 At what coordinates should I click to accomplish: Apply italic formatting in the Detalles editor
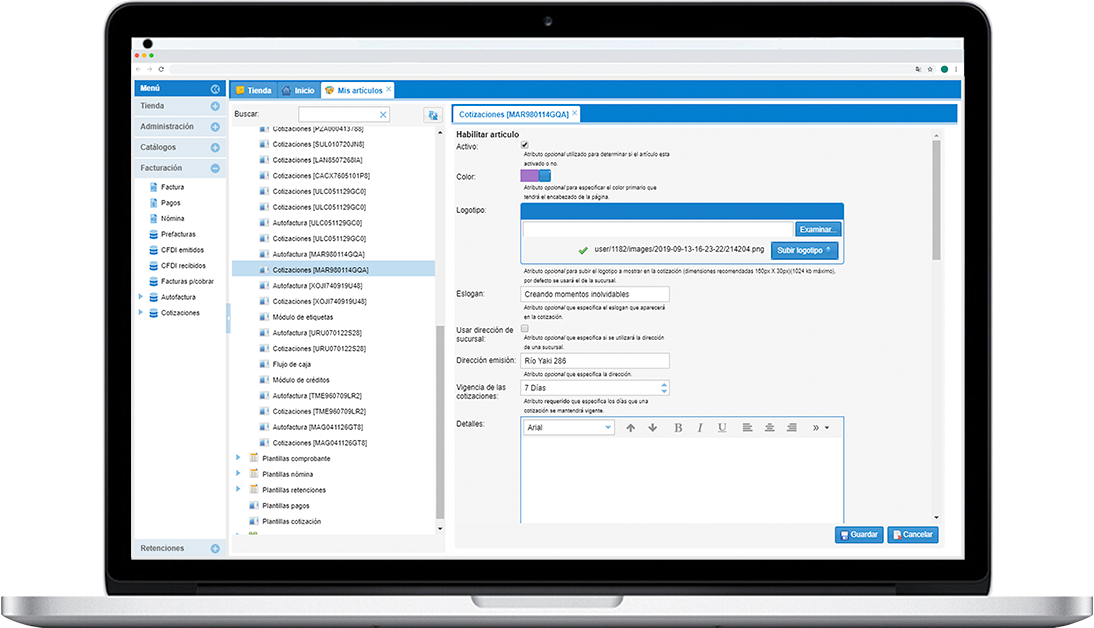(x=700, y=428)
